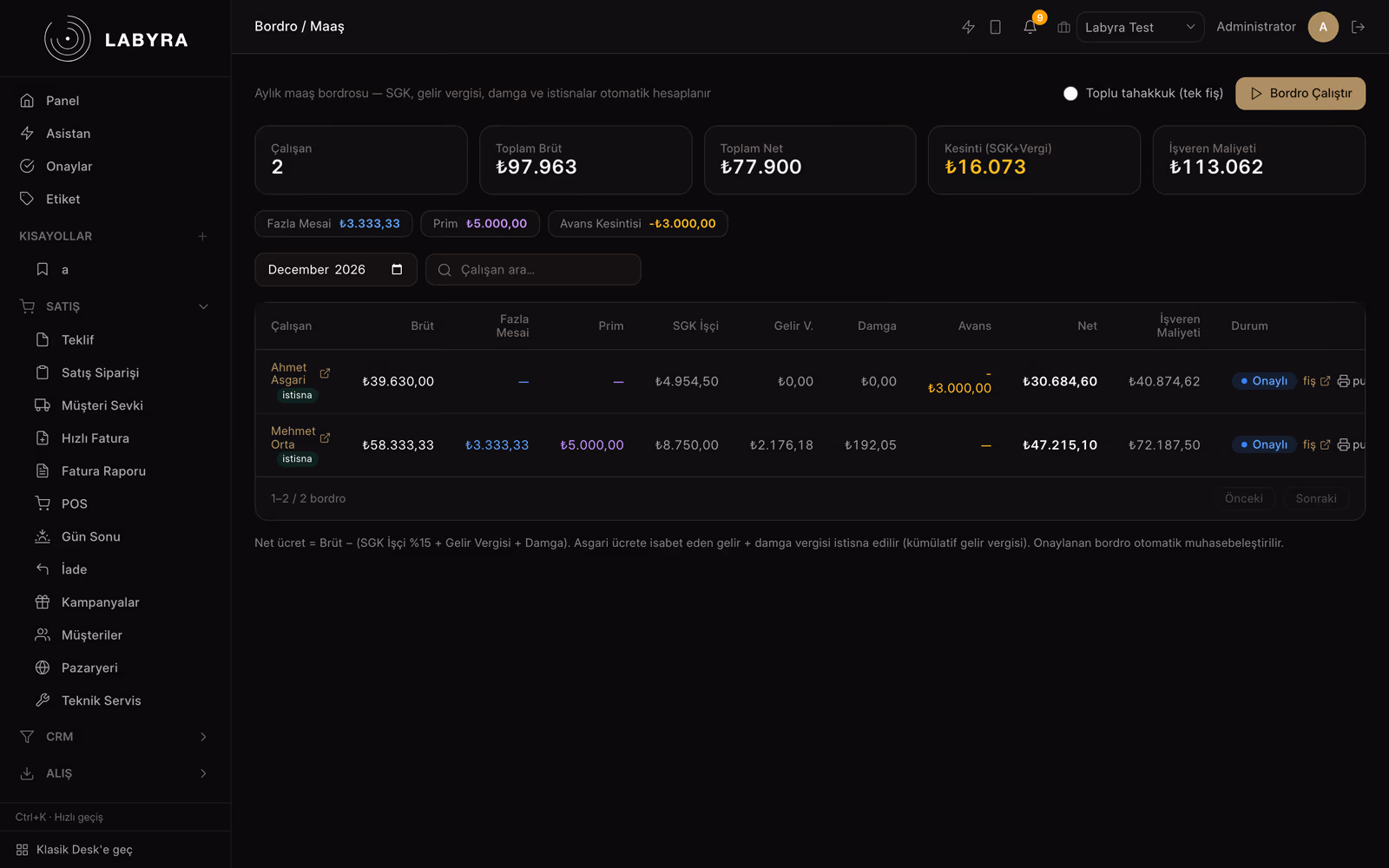Image resolution: width=1389 pixels, height=868 pixels.
Task: Select the Toplam Brüt ₺97.963 card
Action: 586,160
